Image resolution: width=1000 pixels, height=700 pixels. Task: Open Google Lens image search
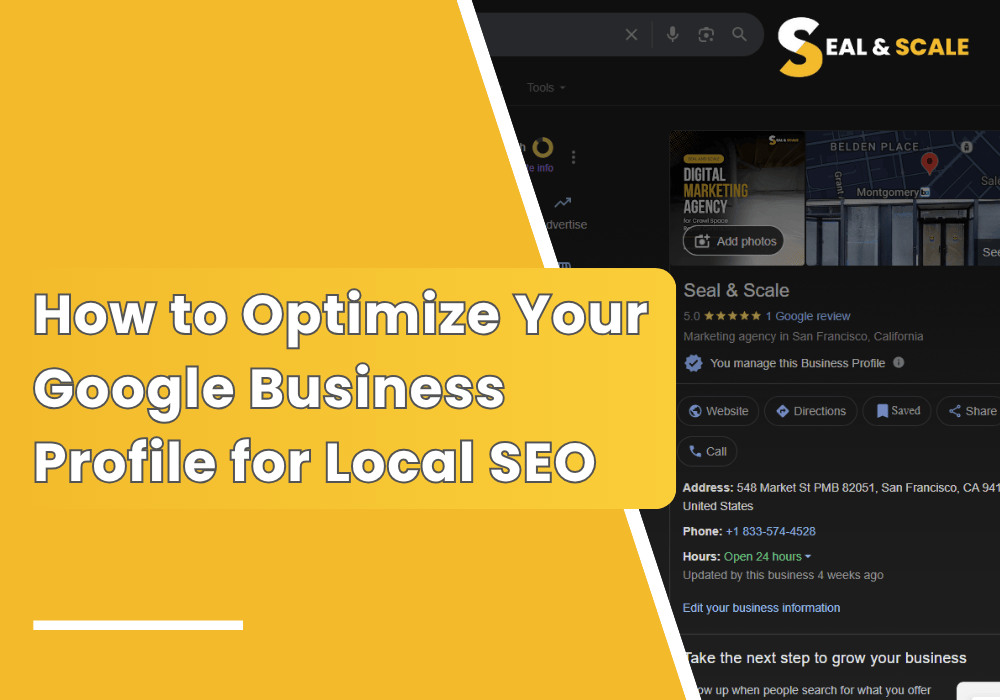pos(706,34)
